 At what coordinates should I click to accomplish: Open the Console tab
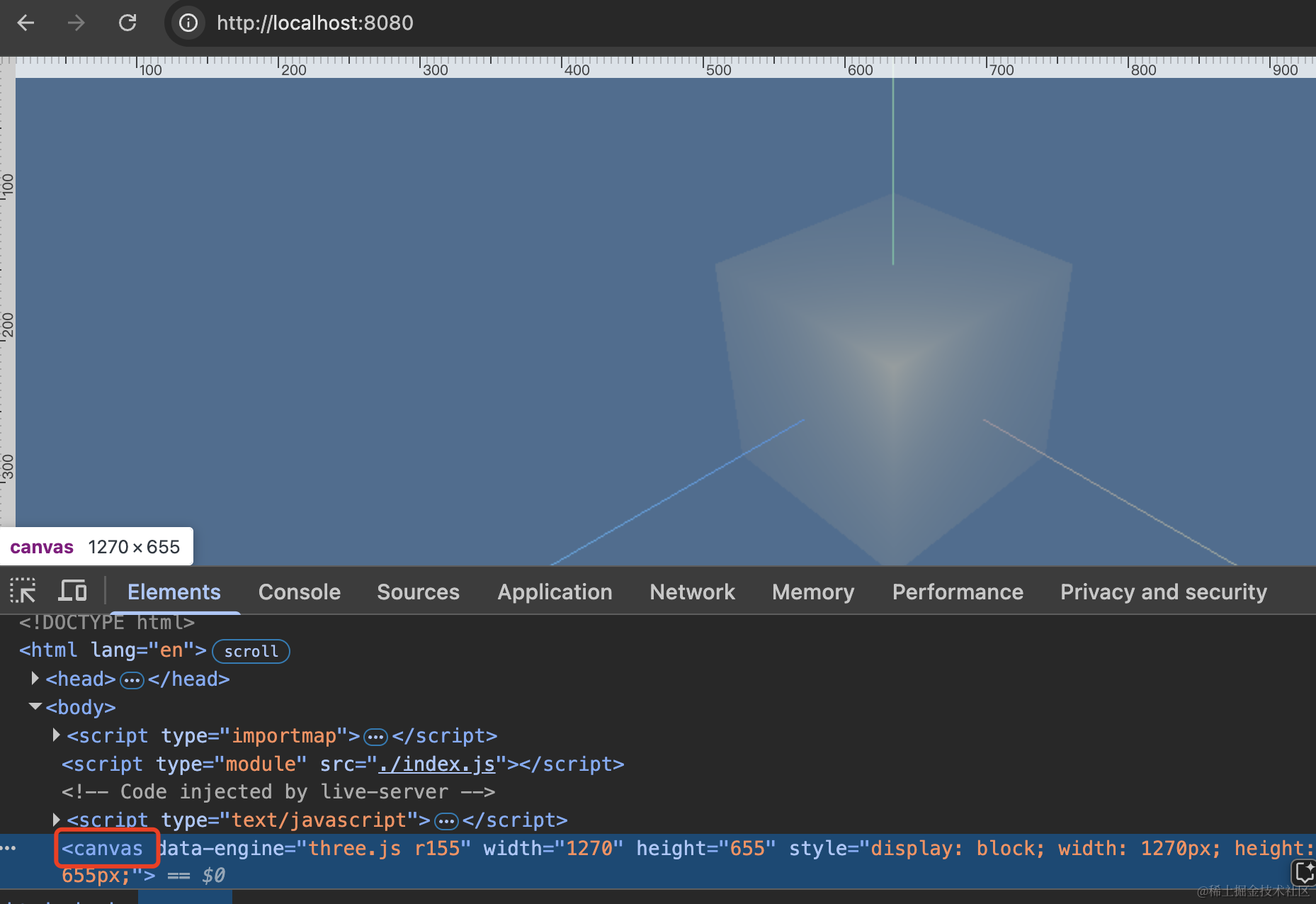pyautogui.click(x=300, y=592)
